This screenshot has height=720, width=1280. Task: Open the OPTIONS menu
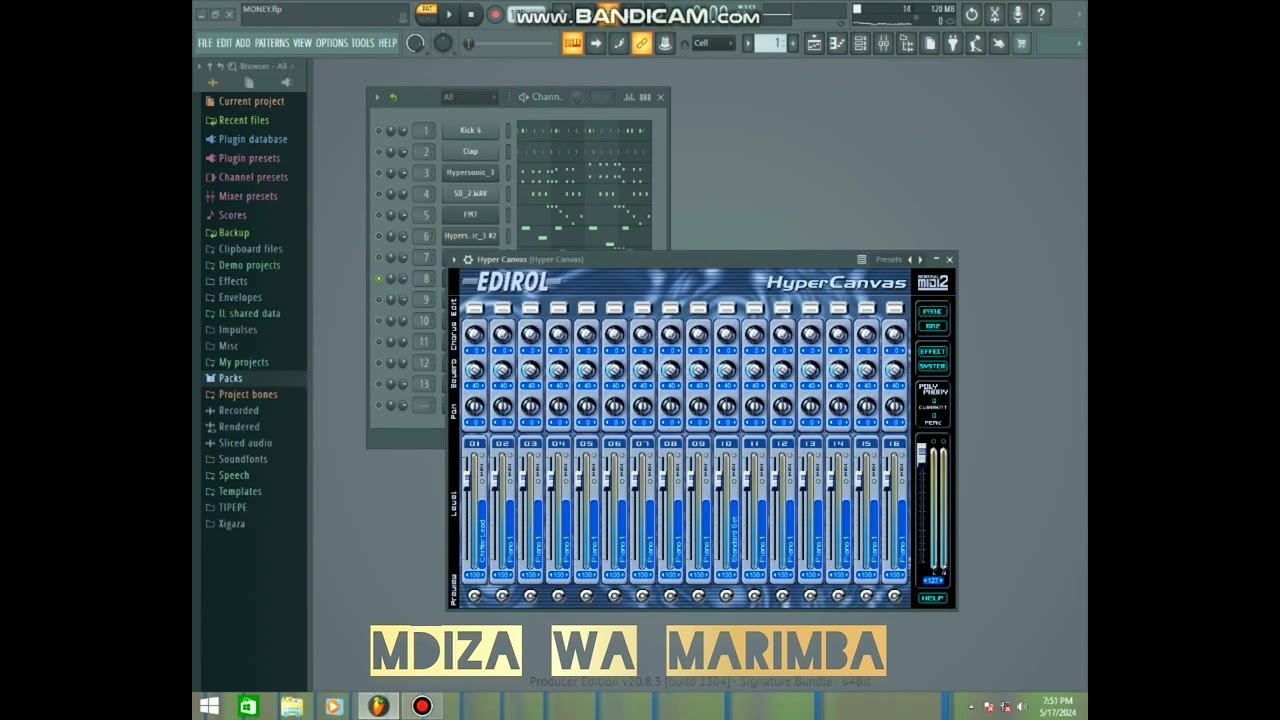pyautogui.click(x=332, y=43)
